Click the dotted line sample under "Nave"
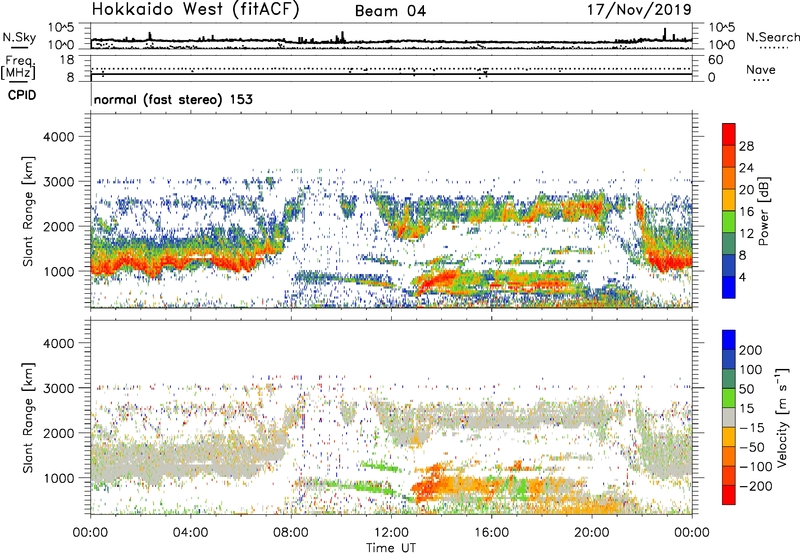 pos(761,80)
